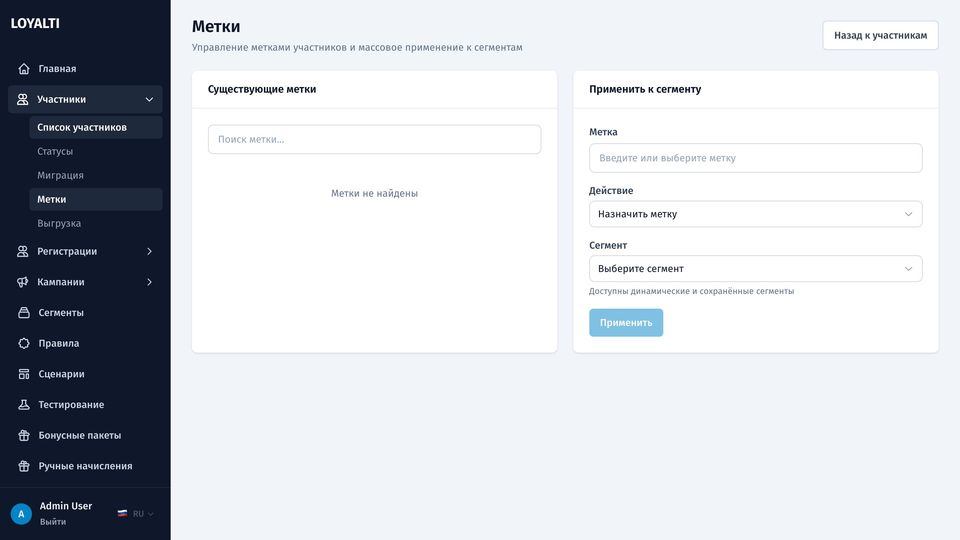Click the home icon beside Главная

(24, 69)
